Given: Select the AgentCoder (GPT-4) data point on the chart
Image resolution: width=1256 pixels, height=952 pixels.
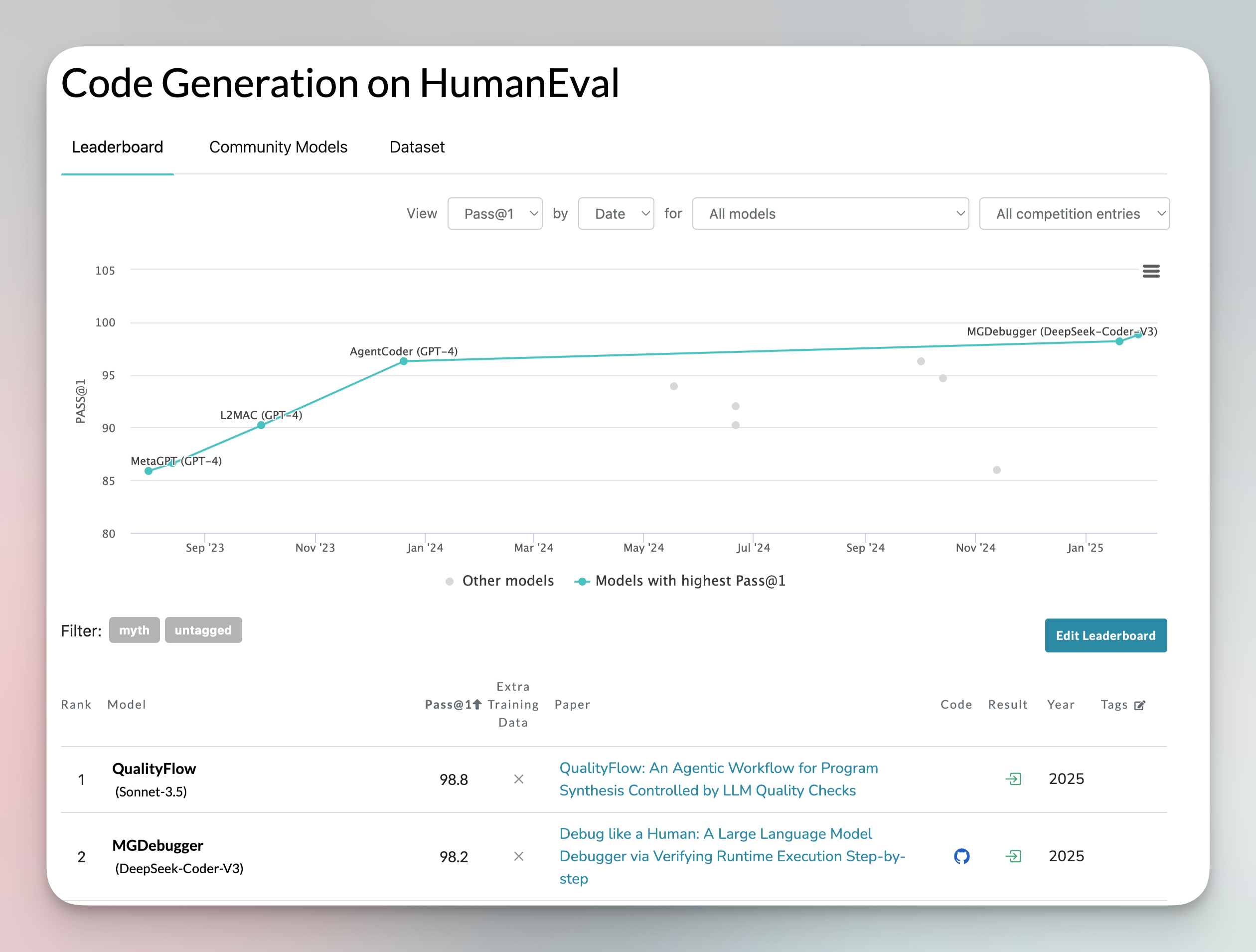Looking at the screenshot, I should [403, 361].
